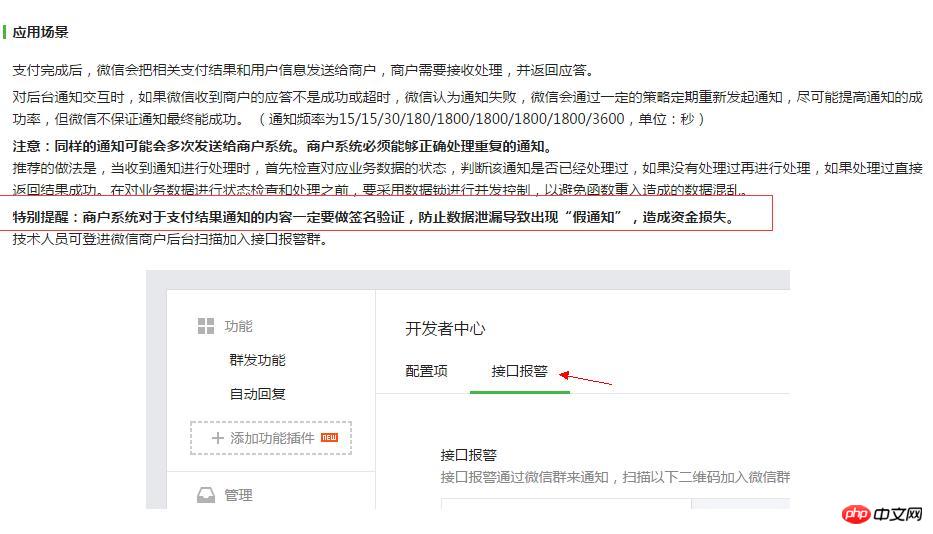Switch to the 配置项 tab
The width and height of the screenshot is (933, 534).
426,371
